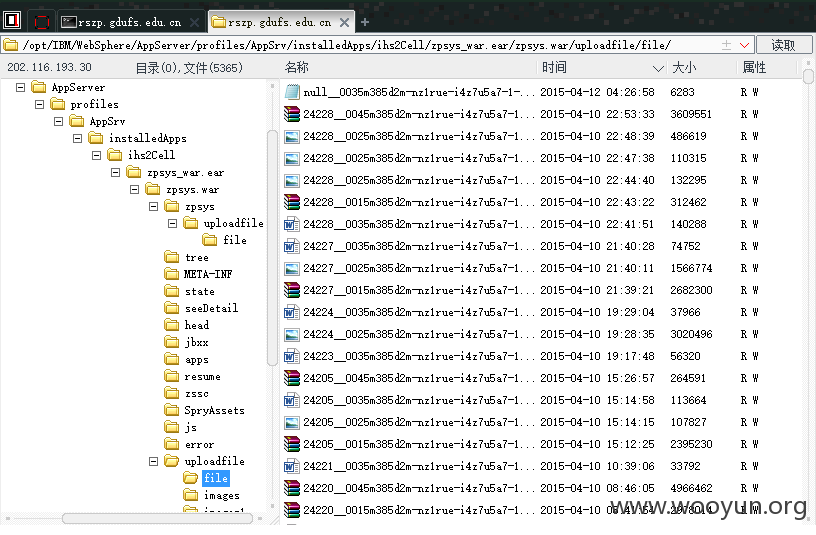This screenshot has height=535, width=816.
Task: Select the highlighted file folder in the tree
Action: (215, 478)
